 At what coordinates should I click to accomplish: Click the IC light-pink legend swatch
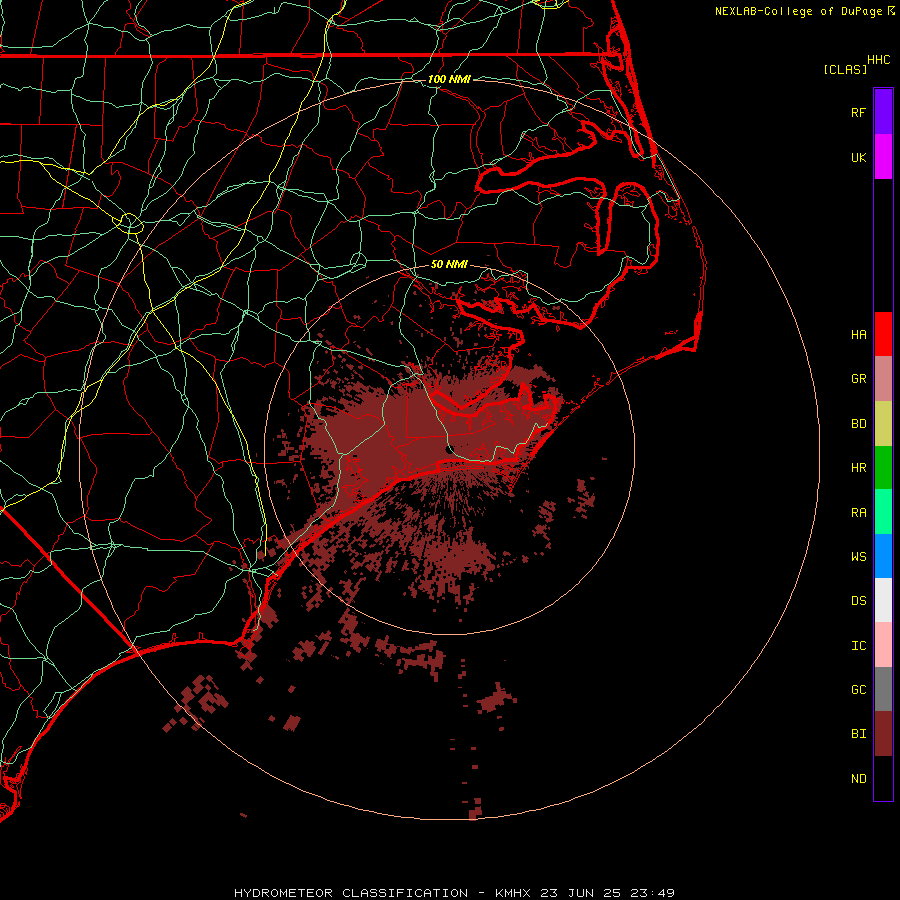coord(883,645)
